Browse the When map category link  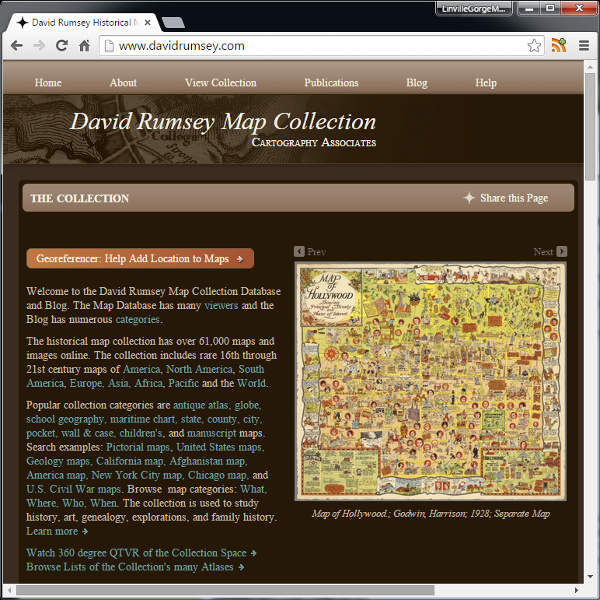coord(104,503)
